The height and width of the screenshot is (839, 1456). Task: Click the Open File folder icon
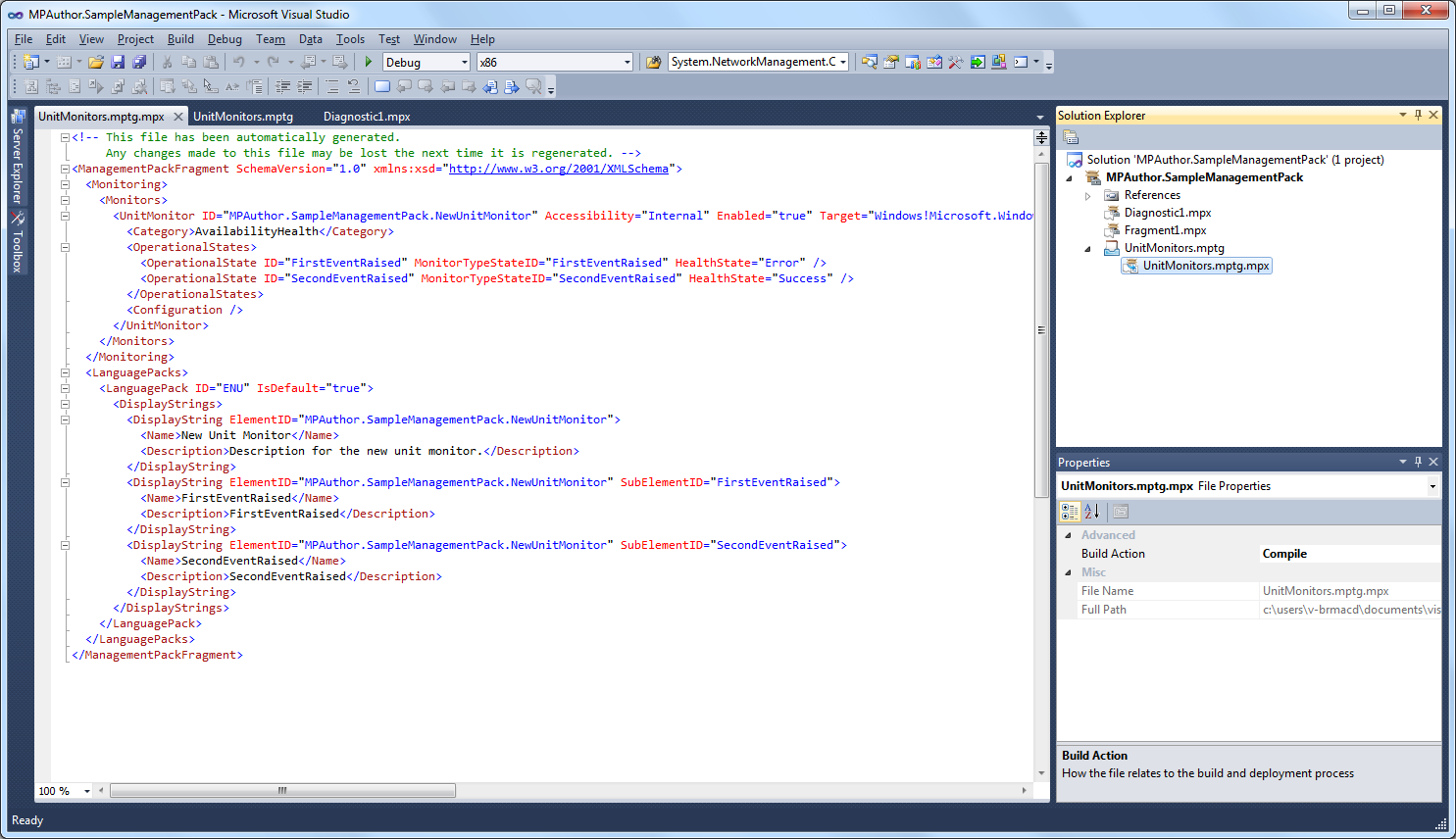point(96,62)
